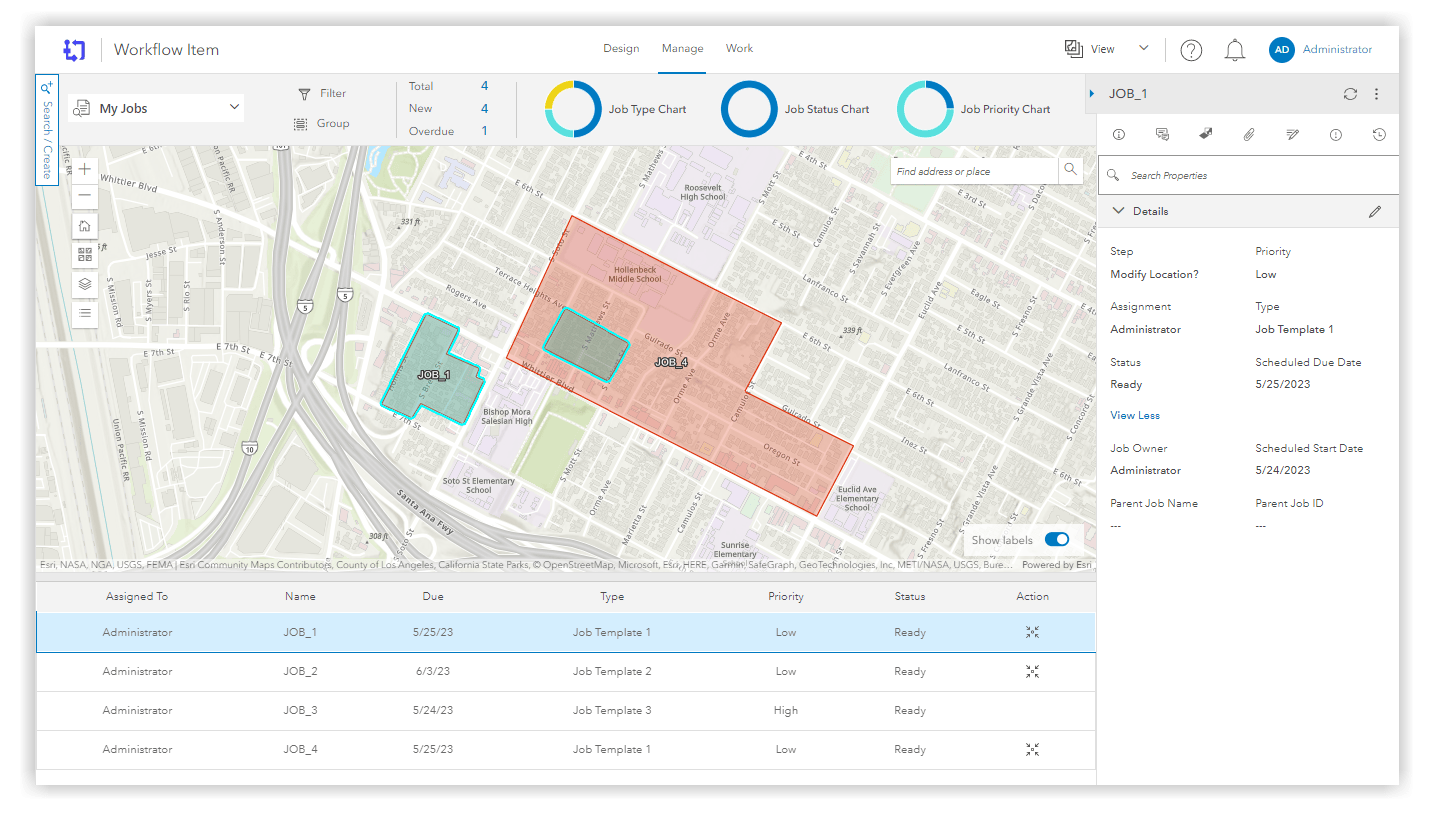
Task: Select the JOB_2 name cell
Action: tap(300, 671)
